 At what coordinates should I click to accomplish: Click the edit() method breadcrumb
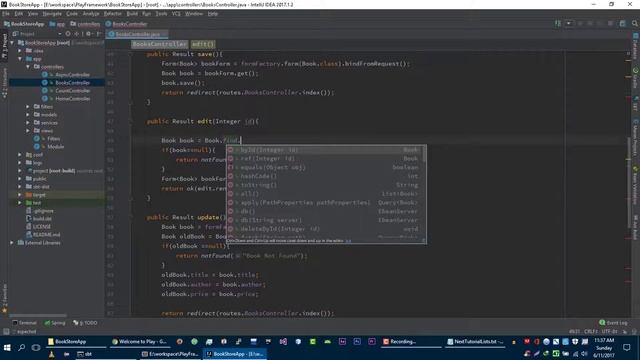203,44
